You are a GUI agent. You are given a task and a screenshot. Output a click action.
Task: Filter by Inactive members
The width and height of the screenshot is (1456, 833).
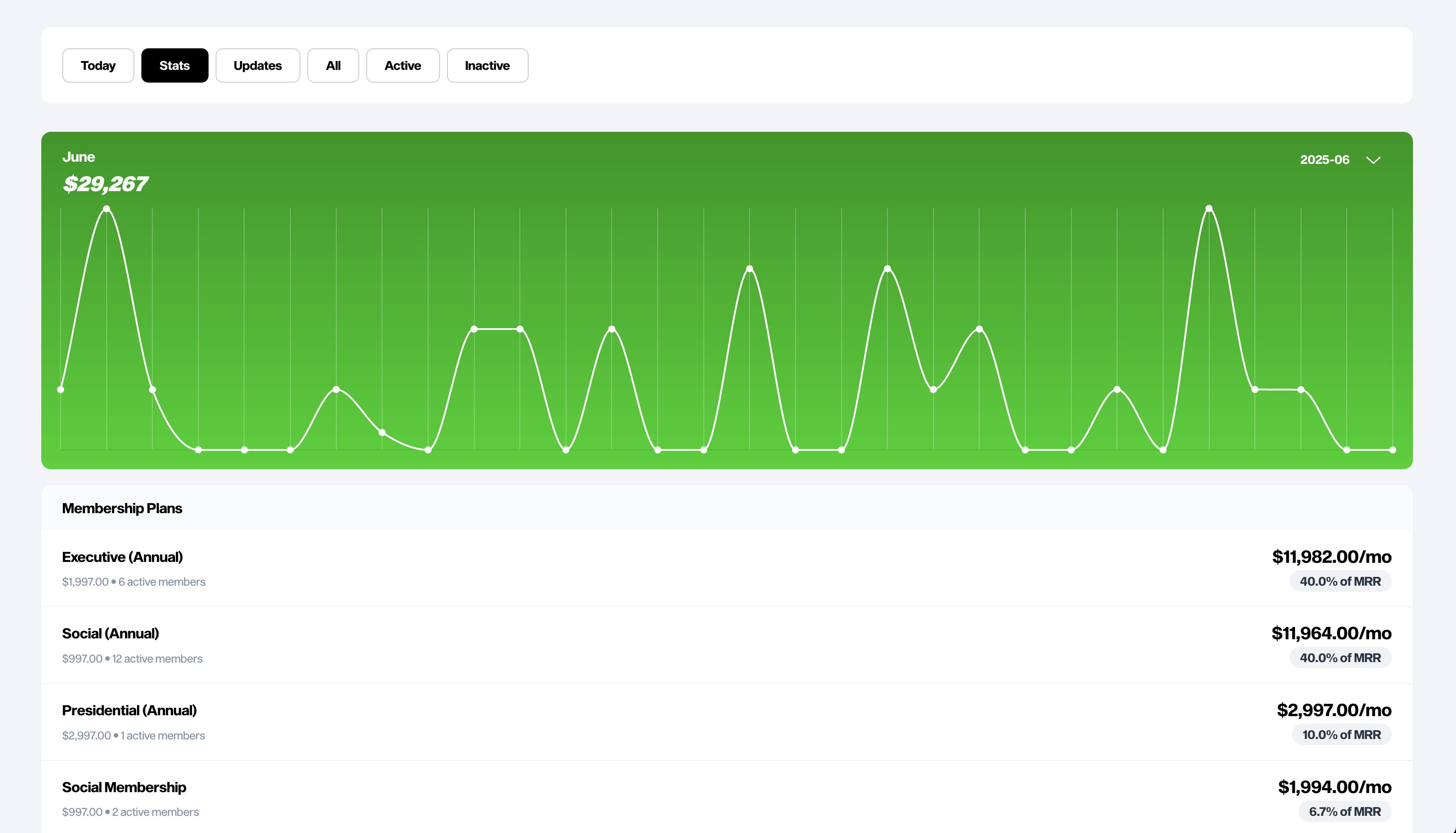click(487, 65)
